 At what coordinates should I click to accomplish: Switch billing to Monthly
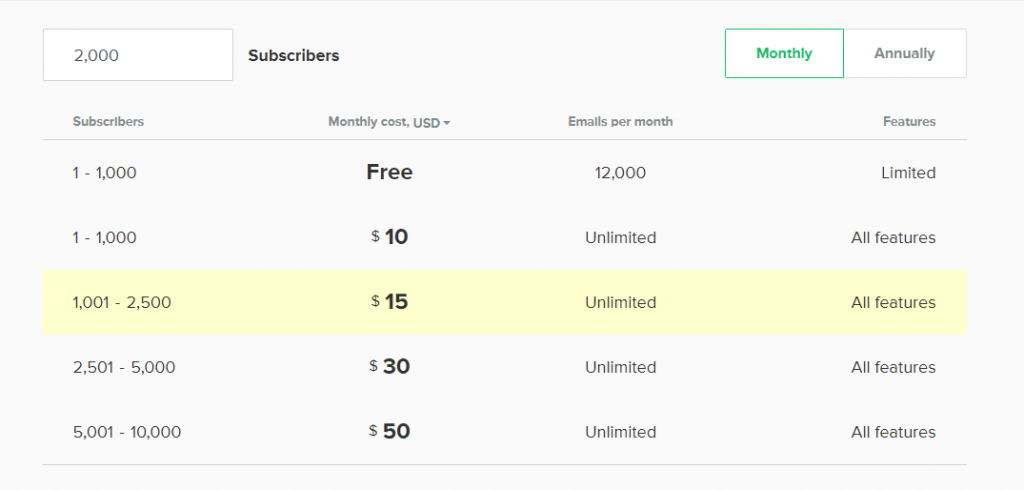(784, 54)
